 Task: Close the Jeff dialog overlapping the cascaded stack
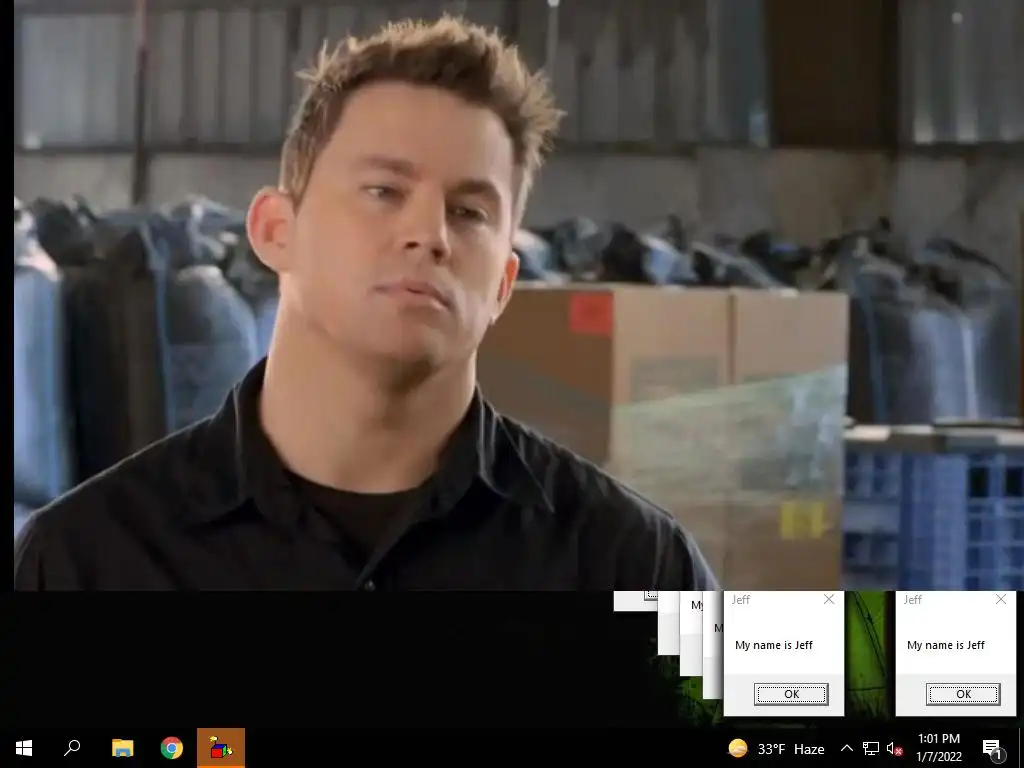click(x=829, y=599)
